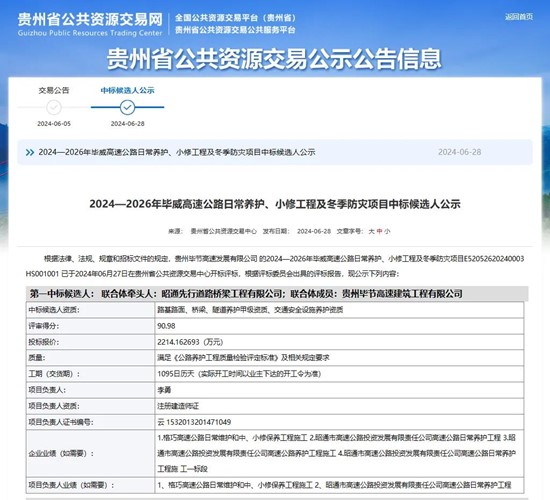Open the 贵州省公共资源交易网 site logo
Screen dimensions: 550x500
coord(90,25)
